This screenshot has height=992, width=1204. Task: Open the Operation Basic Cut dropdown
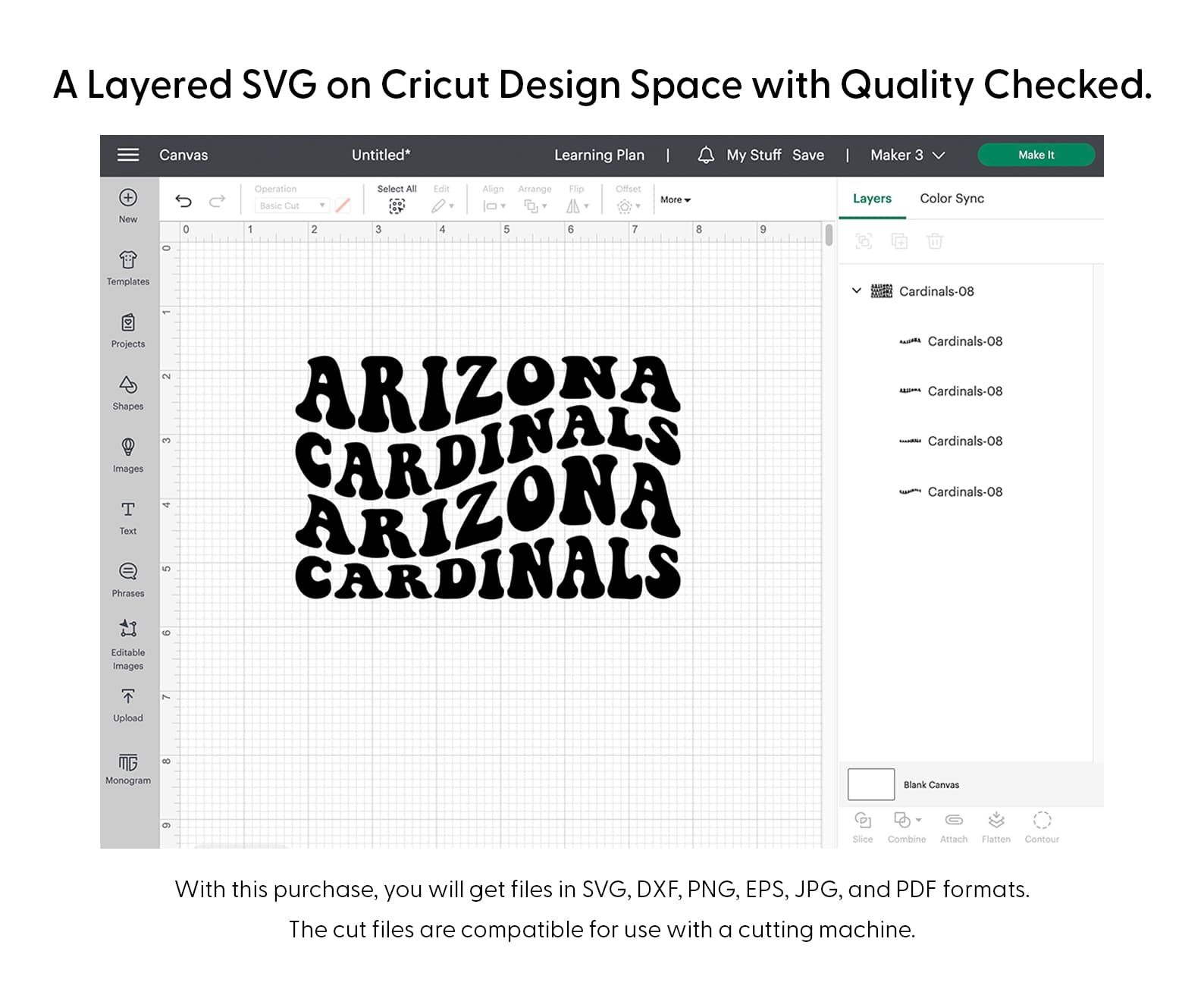pos(291,206)
